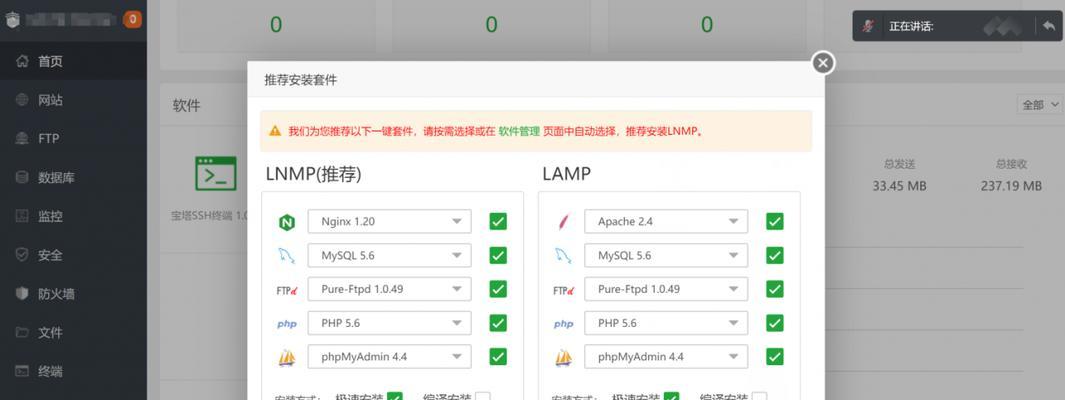
Task: Click the PHP logo icon in LNMP
Action: [x=287, y=324]
